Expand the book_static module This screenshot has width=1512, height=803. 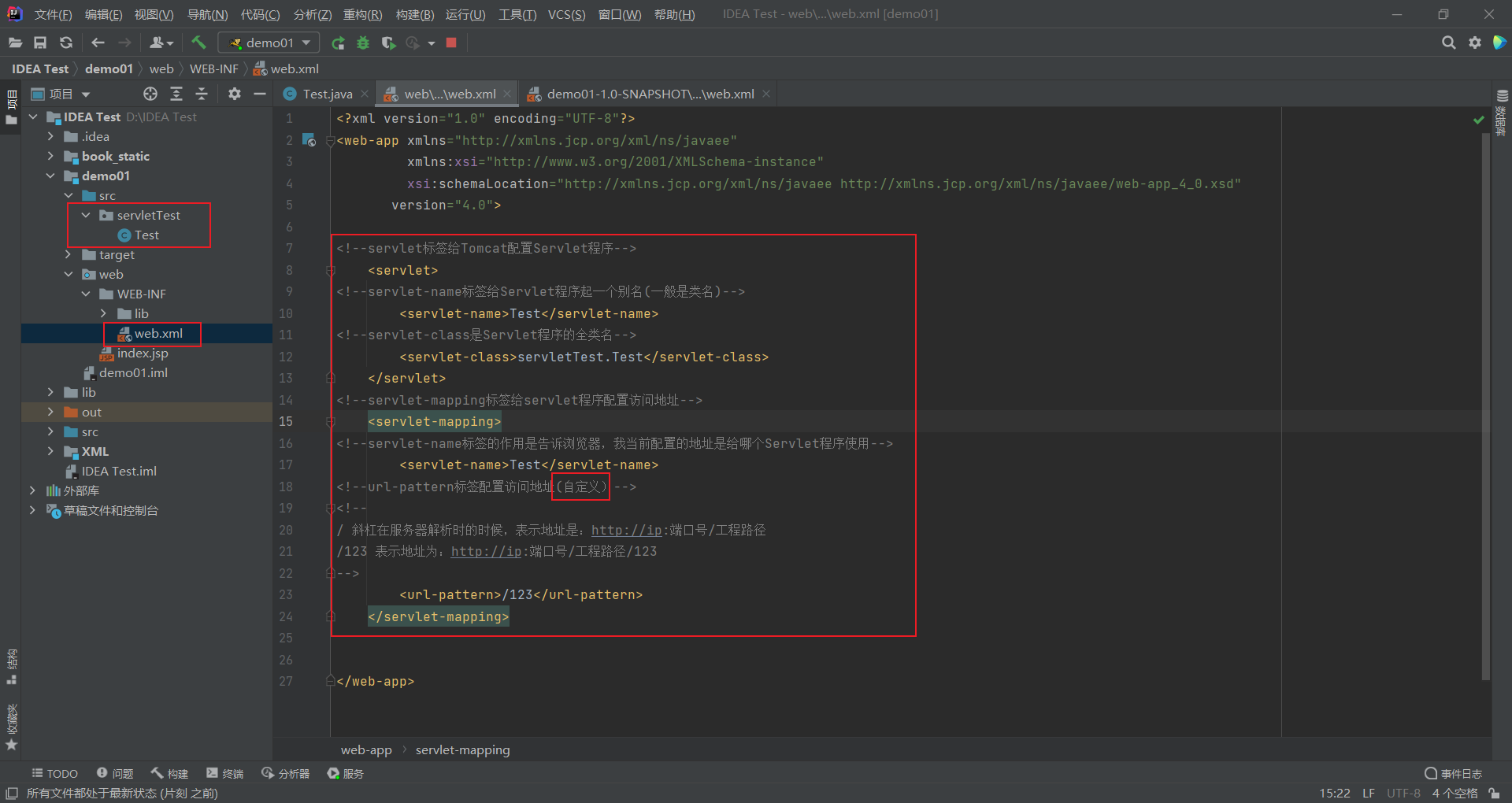[x=50, y=156]
